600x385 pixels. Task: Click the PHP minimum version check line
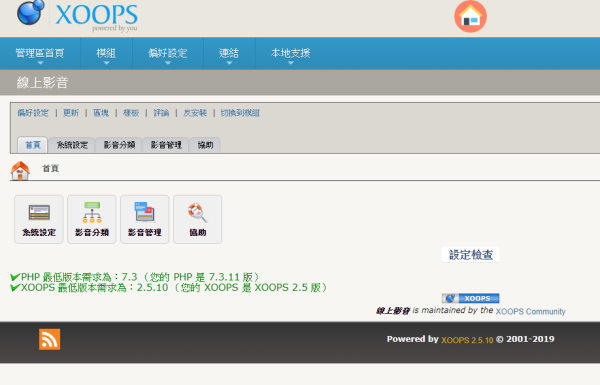pyautogui.click(x=136, y=277)
